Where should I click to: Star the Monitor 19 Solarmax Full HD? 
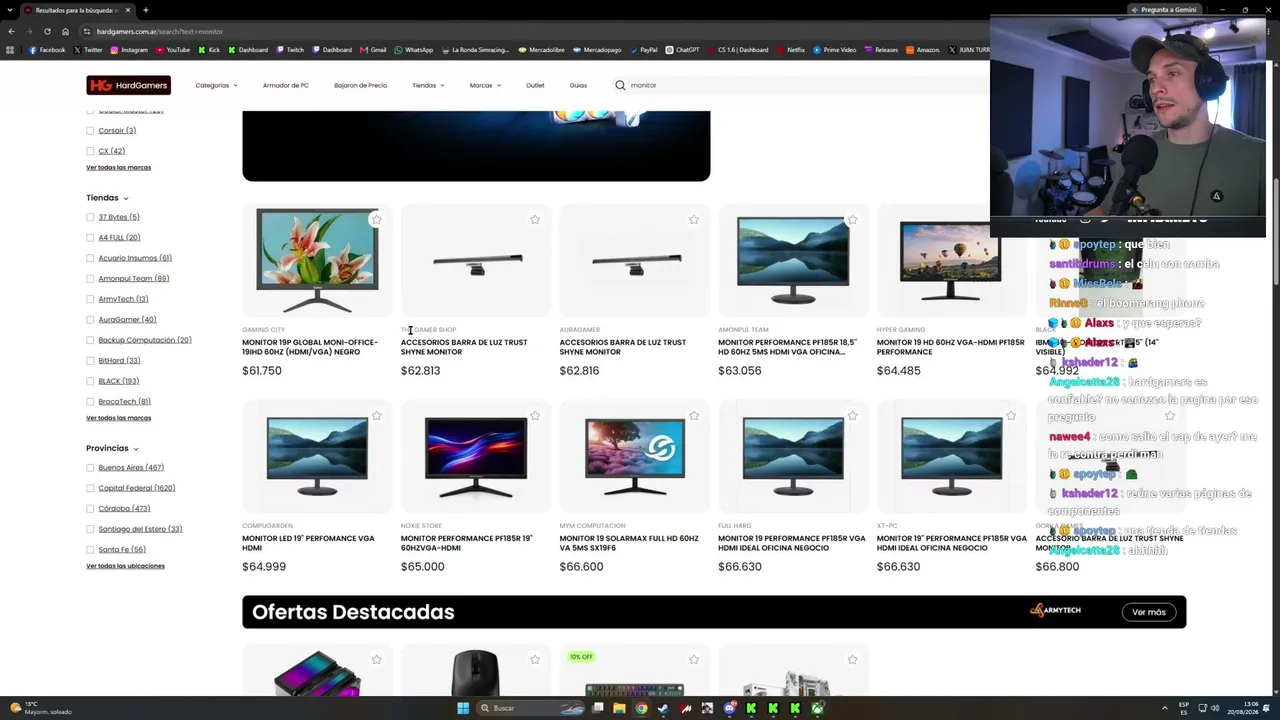pos(694,415)
